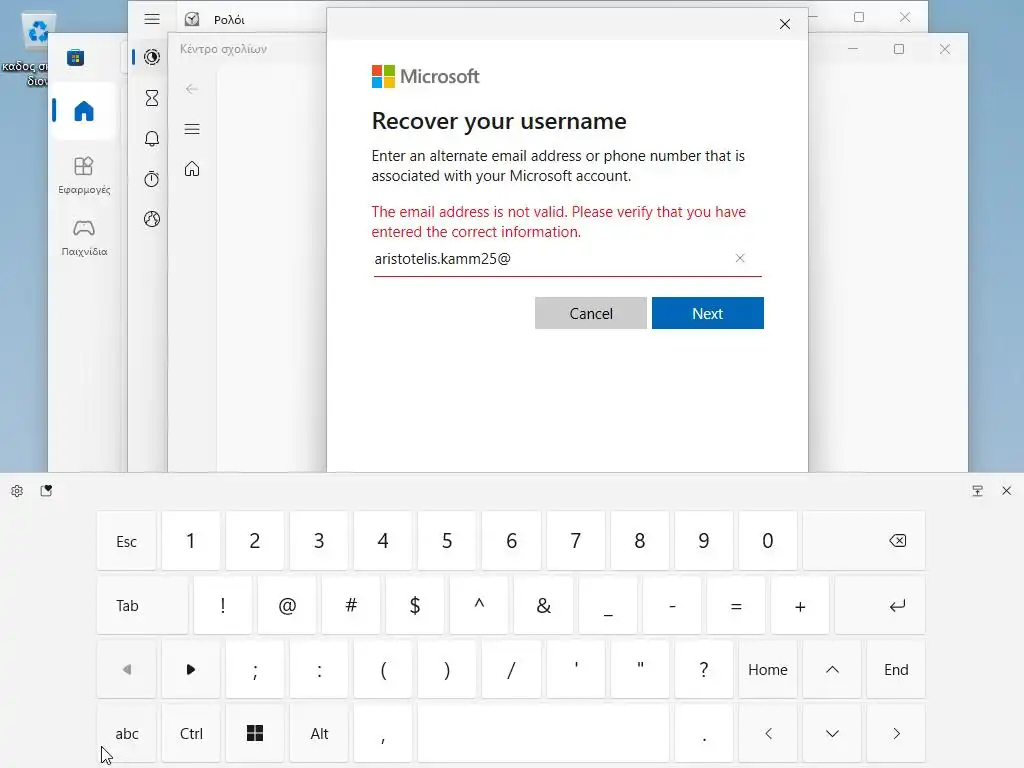Go back in Κέντρο σχολίων window

click(x=191, y=89)
